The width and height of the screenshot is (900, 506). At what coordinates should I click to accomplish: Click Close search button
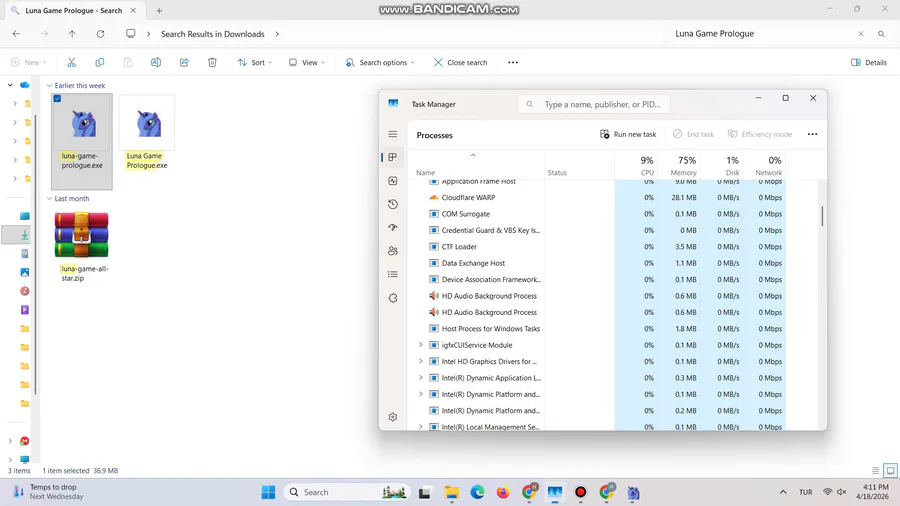tap(460, 62)
